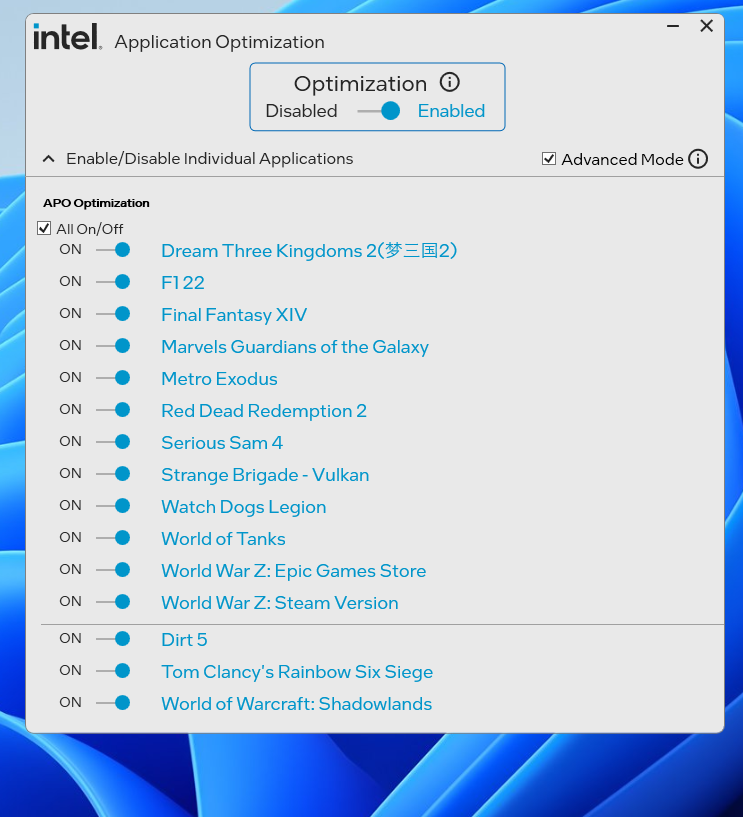
Task: Switch off Red Dead Redemption 2 toggle
Action: (113, 410)
